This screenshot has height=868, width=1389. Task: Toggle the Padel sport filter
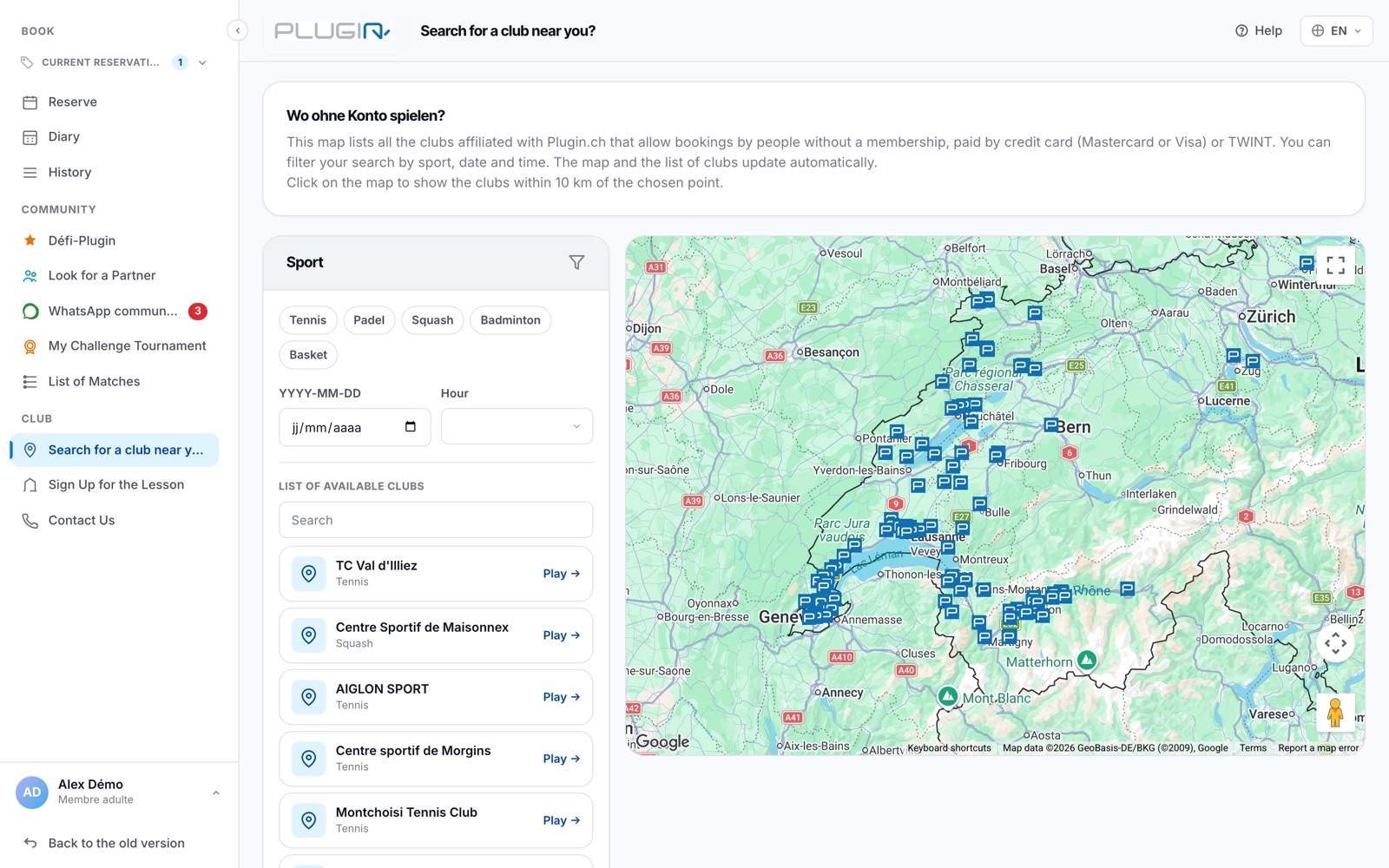(369, 320)
